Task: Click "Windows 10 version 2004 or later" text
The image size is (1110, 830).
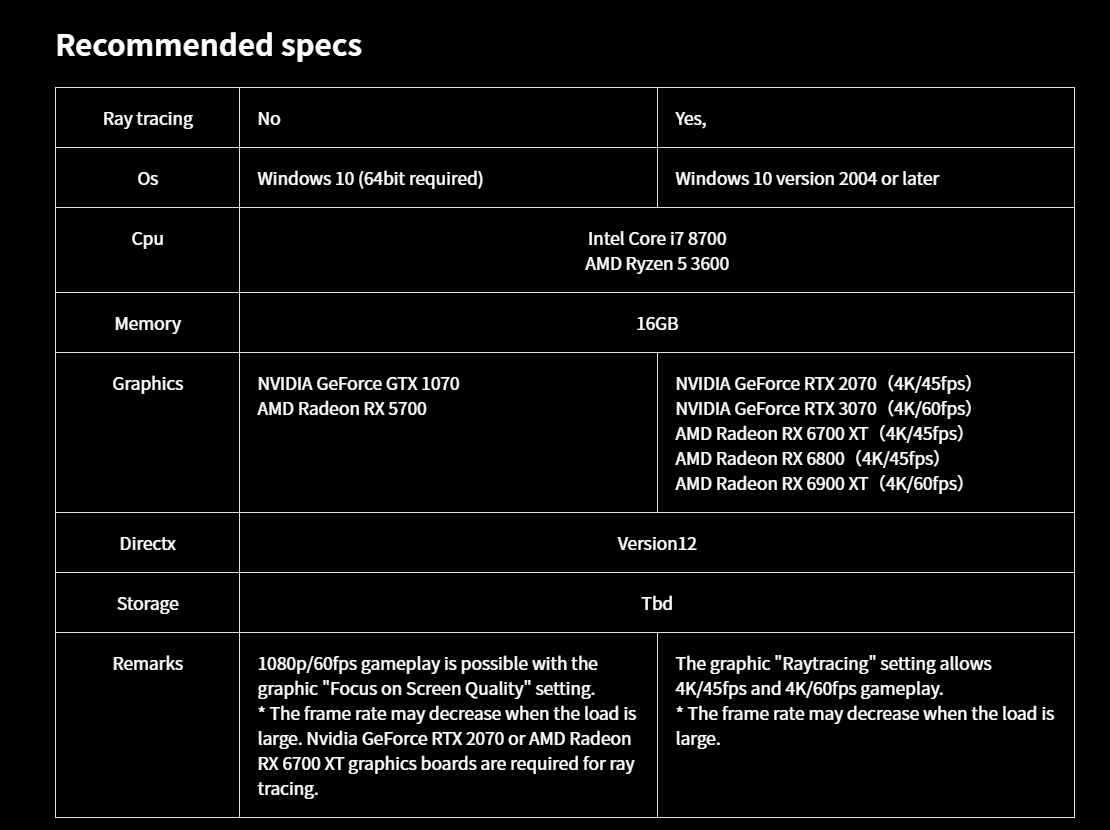Action: tap(807, 179)
